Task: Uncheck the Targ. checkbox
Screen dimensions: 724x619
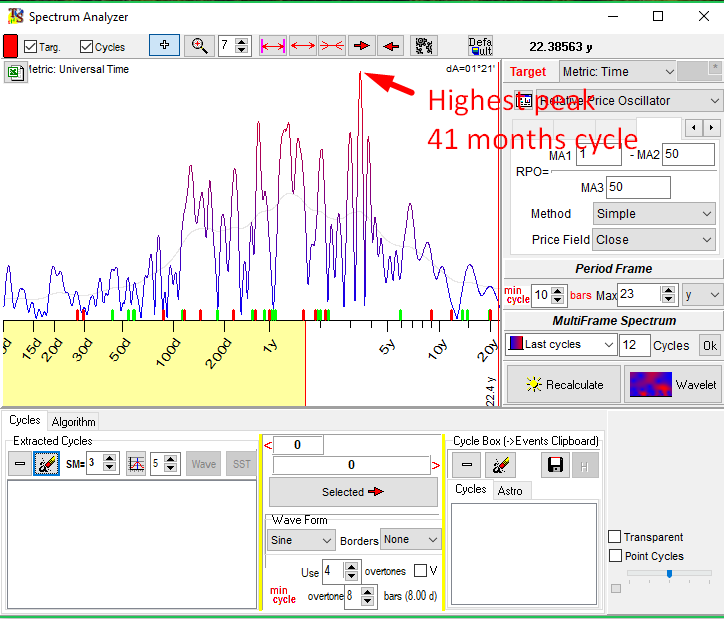Action: pyautogui.click(x=31, y=47)
